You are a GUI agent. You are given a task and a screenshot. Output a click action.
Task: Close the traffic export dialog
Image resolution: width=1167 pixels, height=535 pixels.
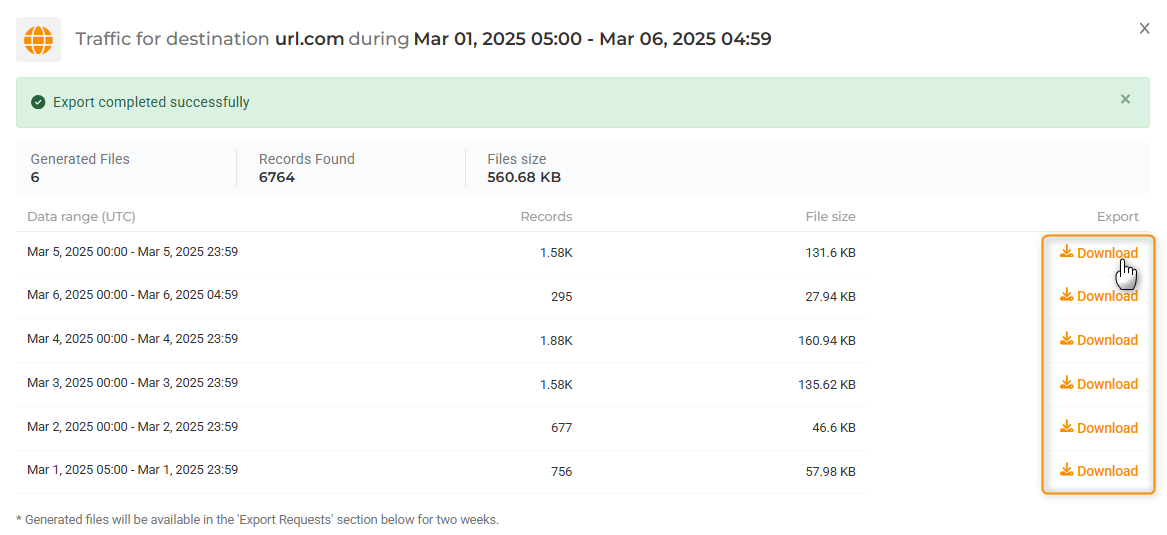(1144, 29)
